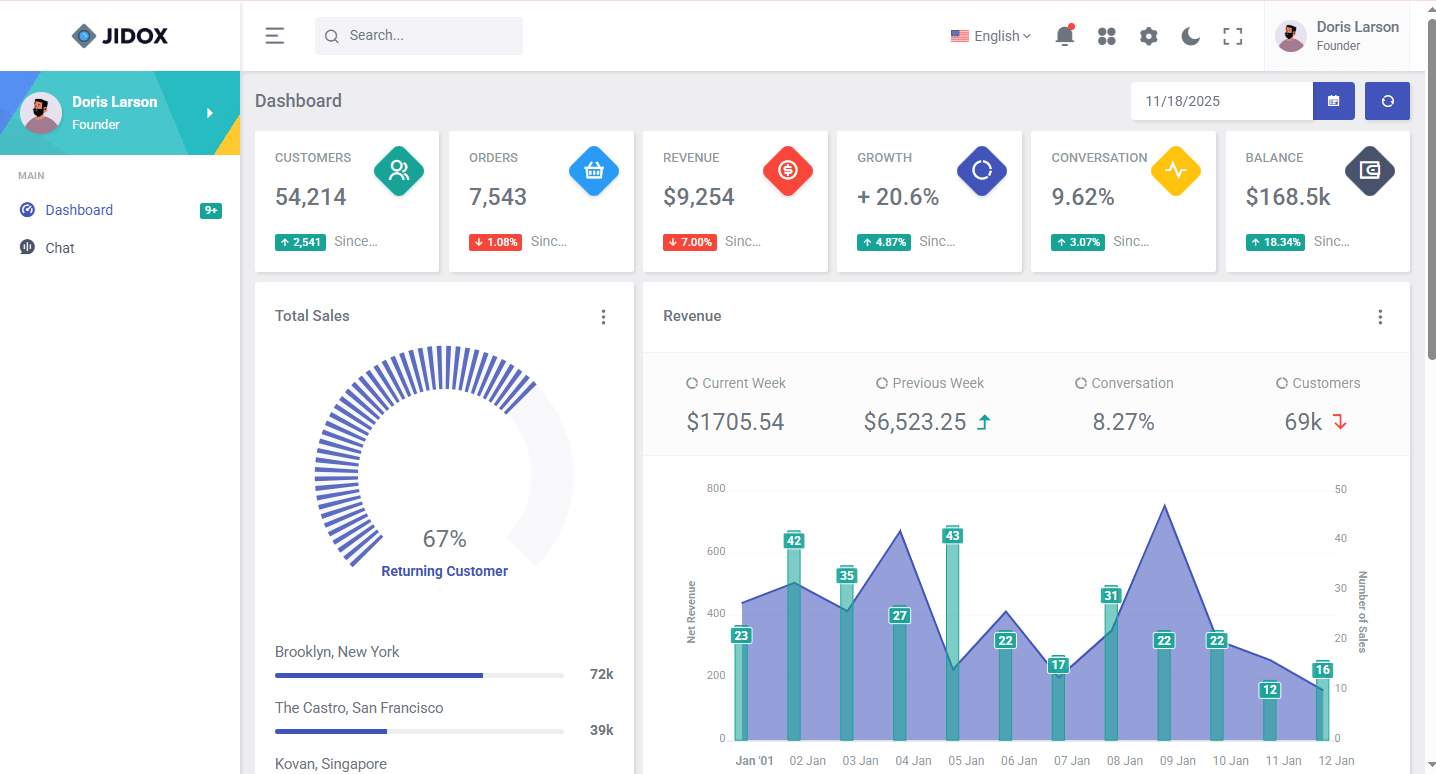
Task: Click the refresh icon button
Action: (x=1387, y=101)
